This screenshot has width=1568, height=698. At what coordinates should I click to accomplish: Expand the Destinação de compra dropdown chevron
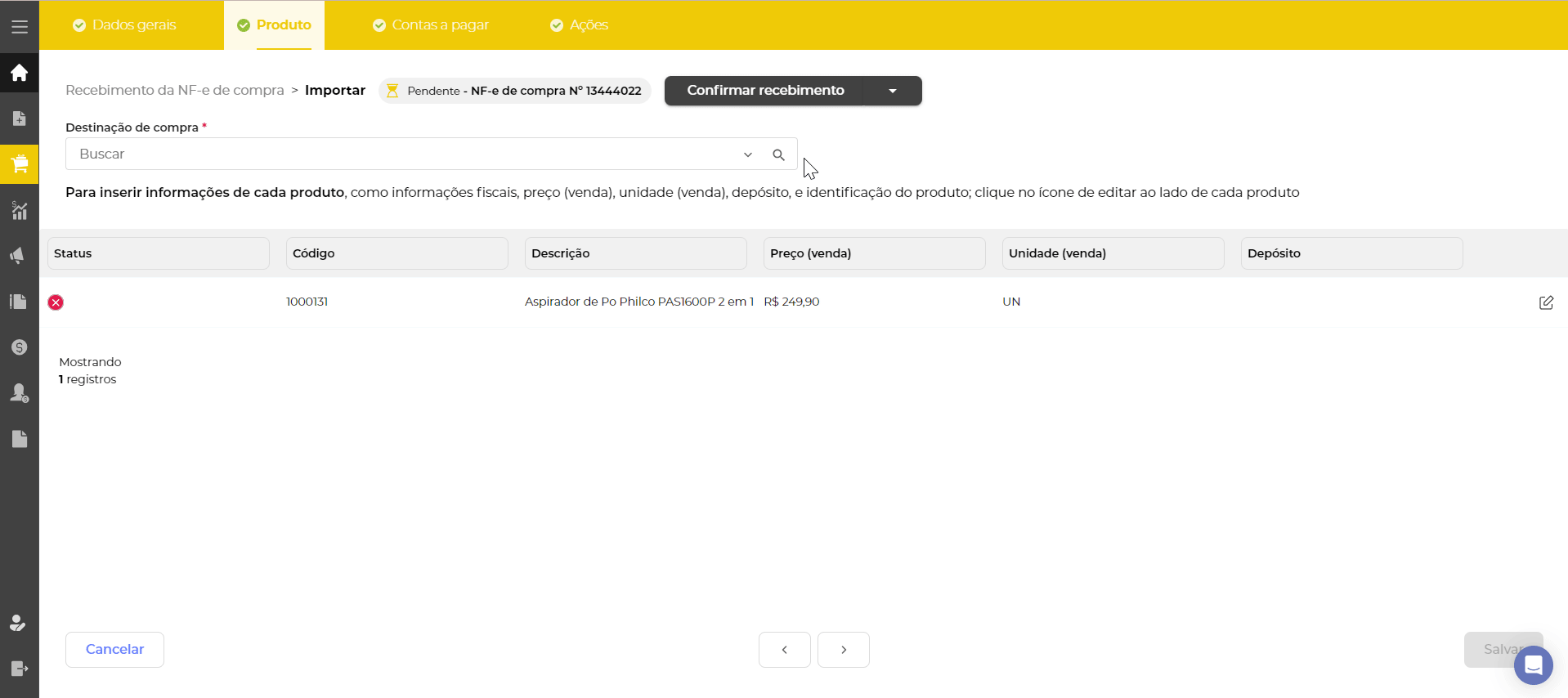[747, 154]
